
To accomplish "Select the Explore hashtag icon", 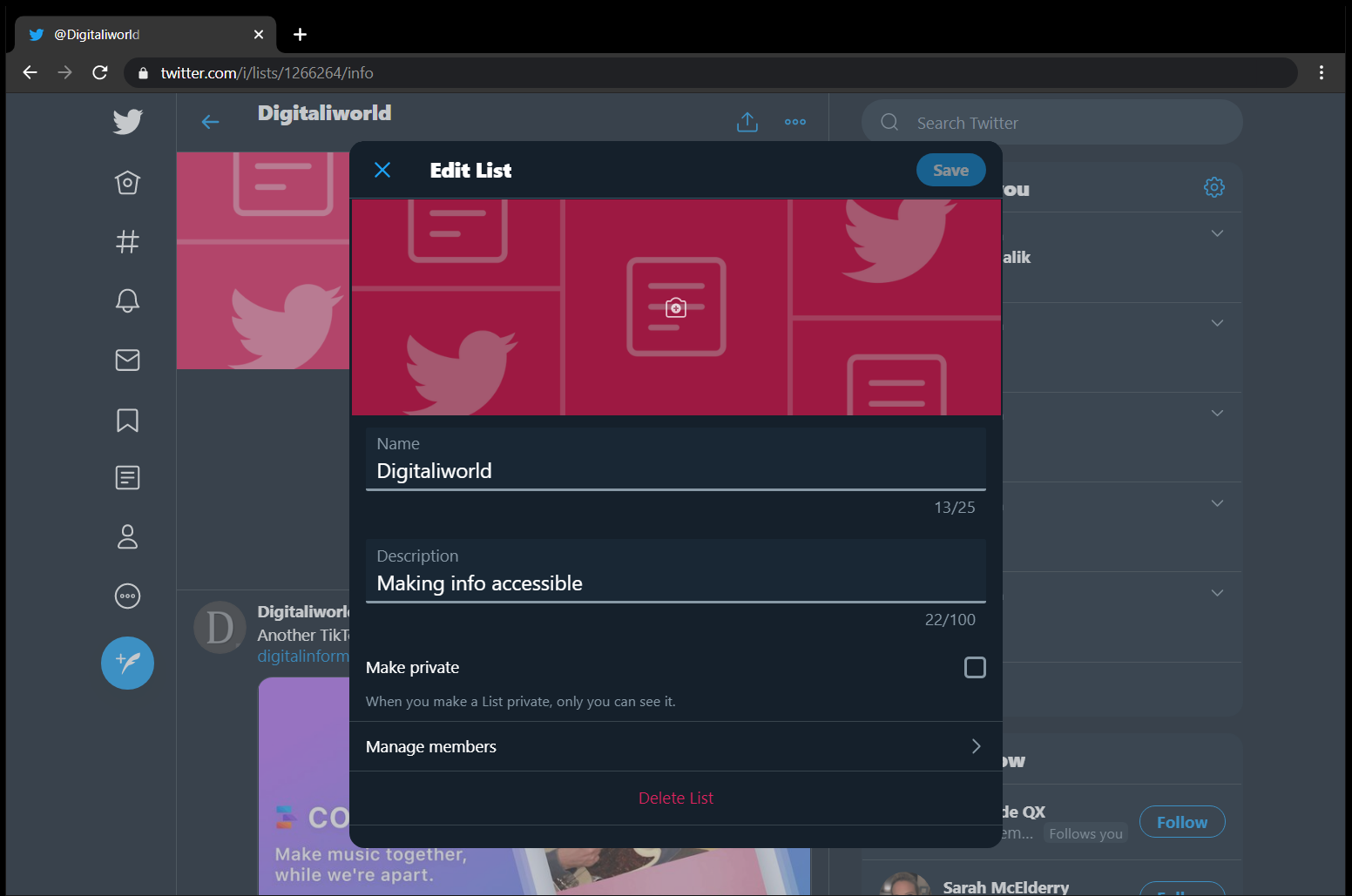I will tap(127, 242).
